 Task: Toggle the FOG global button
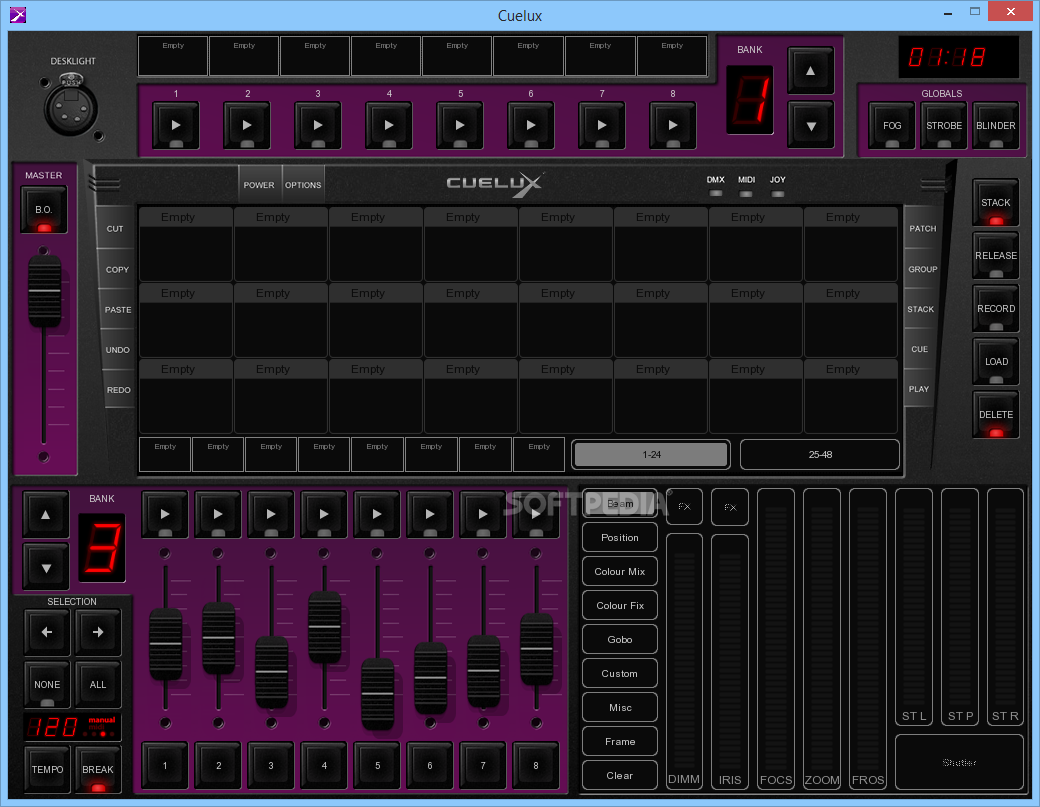coord(891,125)
